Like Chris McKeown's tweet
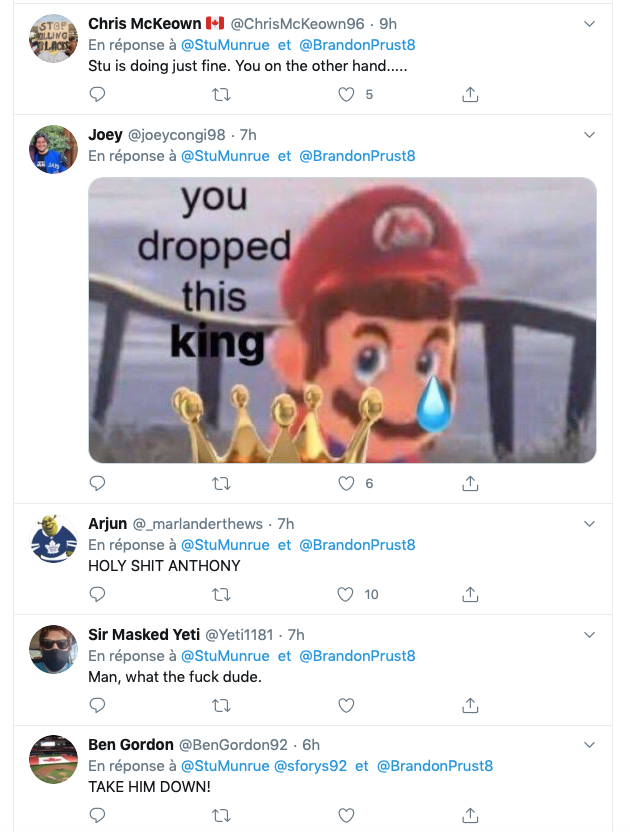Viewport: 630px width, 832px height. pyautogui.click(x=346, y=95)
